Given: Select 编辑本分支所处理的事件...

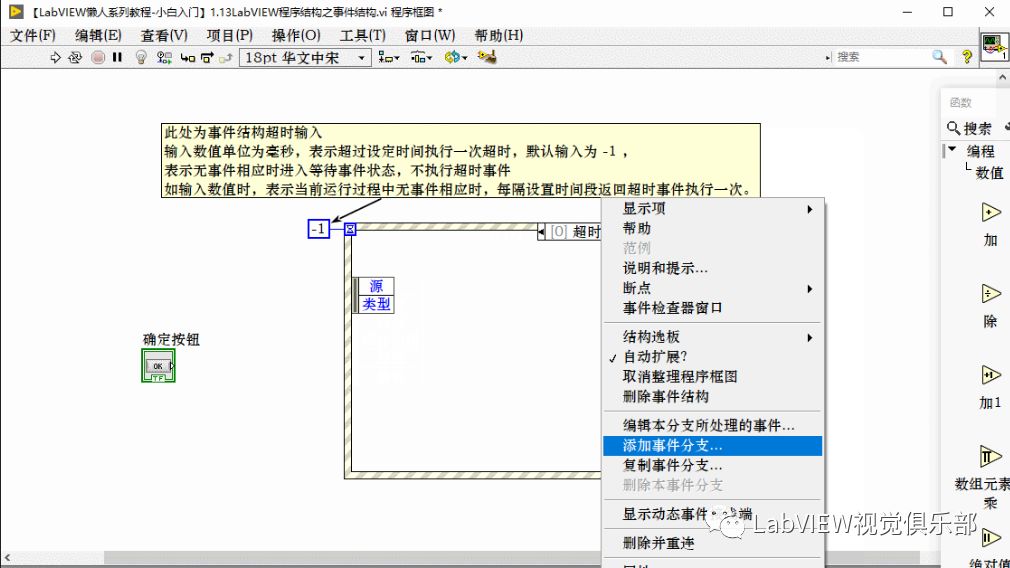Looking at the screenshot, I should [713, 426].
